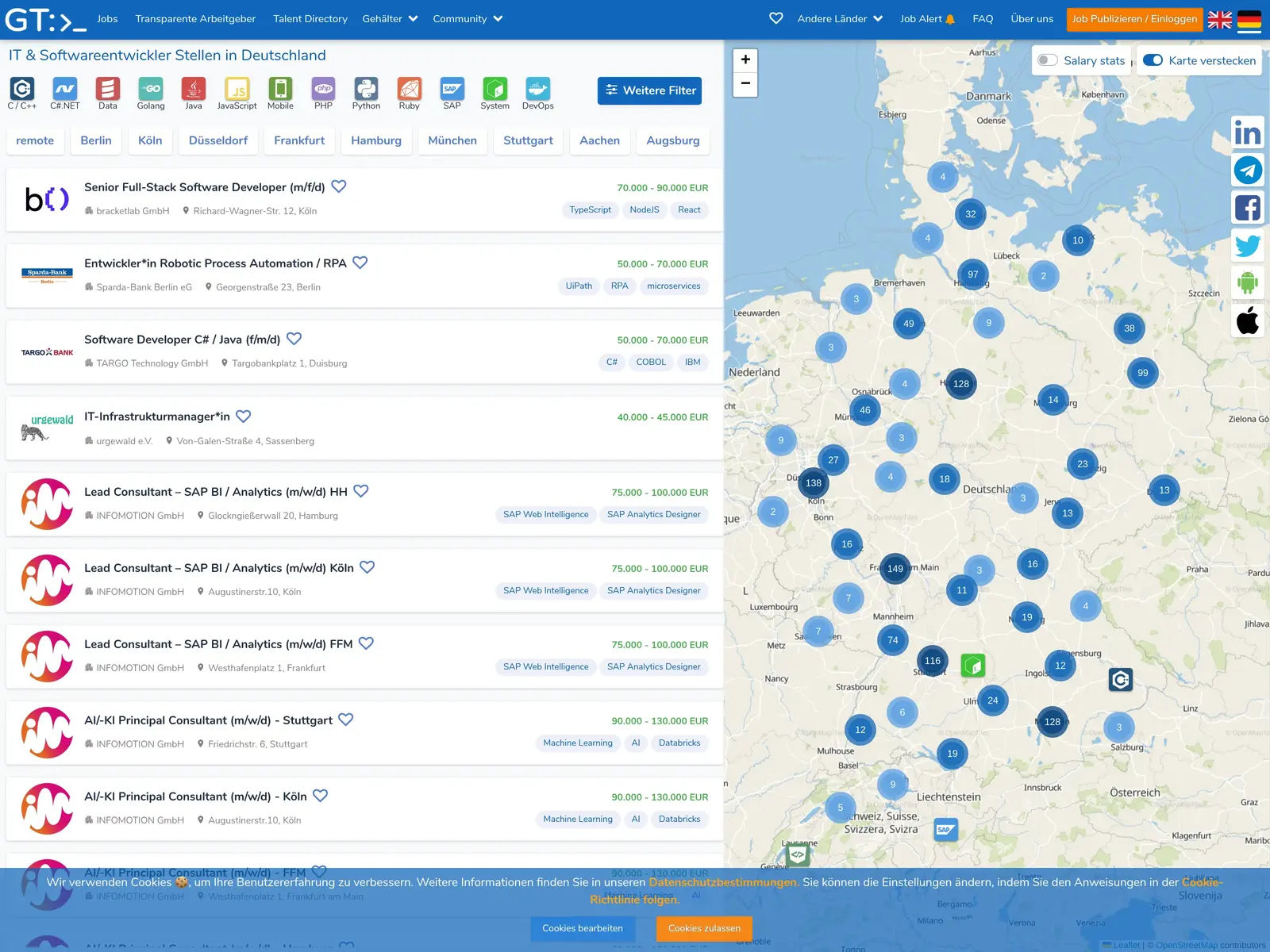
Task: Favorite the IT-Infrastrukturmanager*in job
Action: coord(244,416)
